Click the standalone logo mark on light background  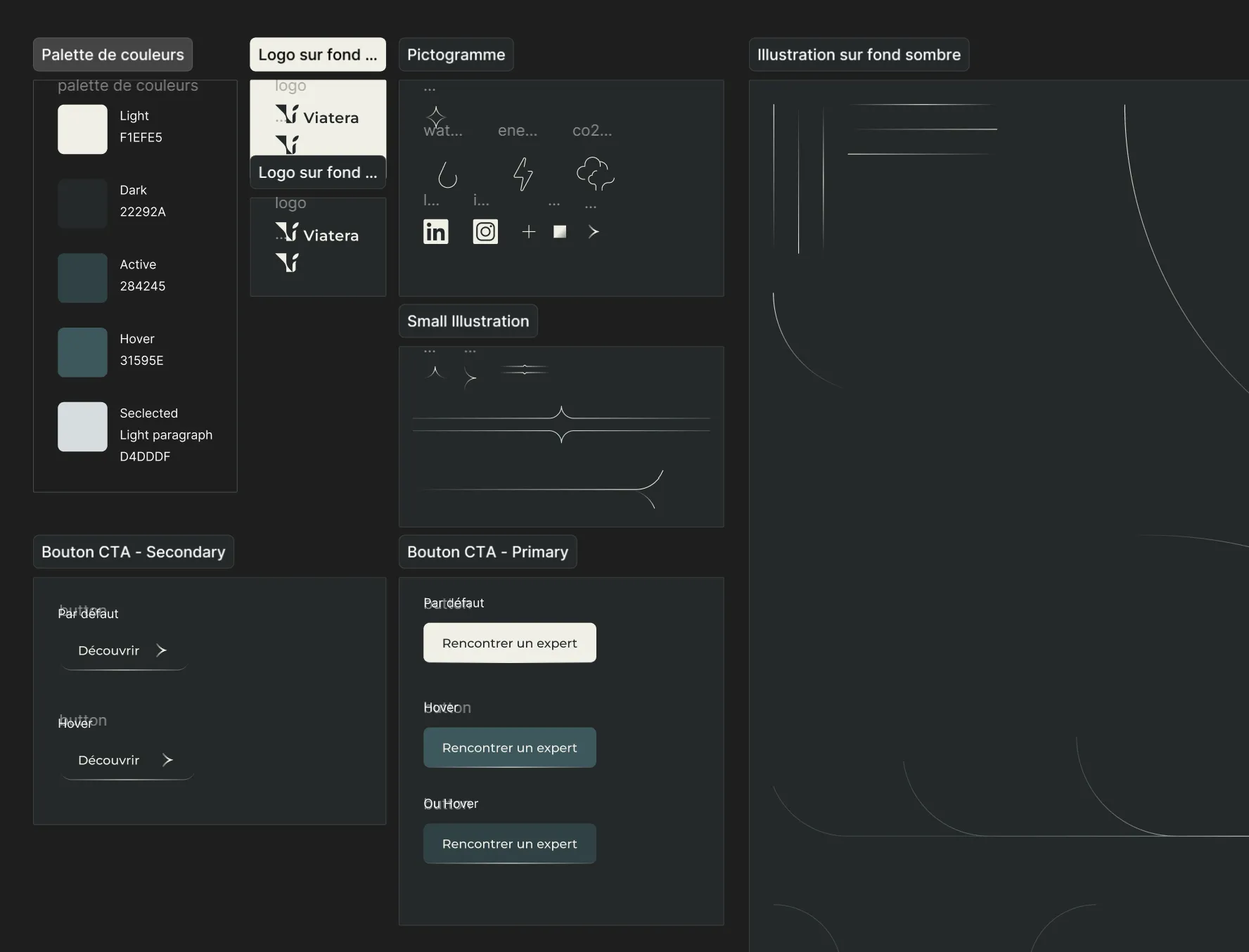point(287,144)
